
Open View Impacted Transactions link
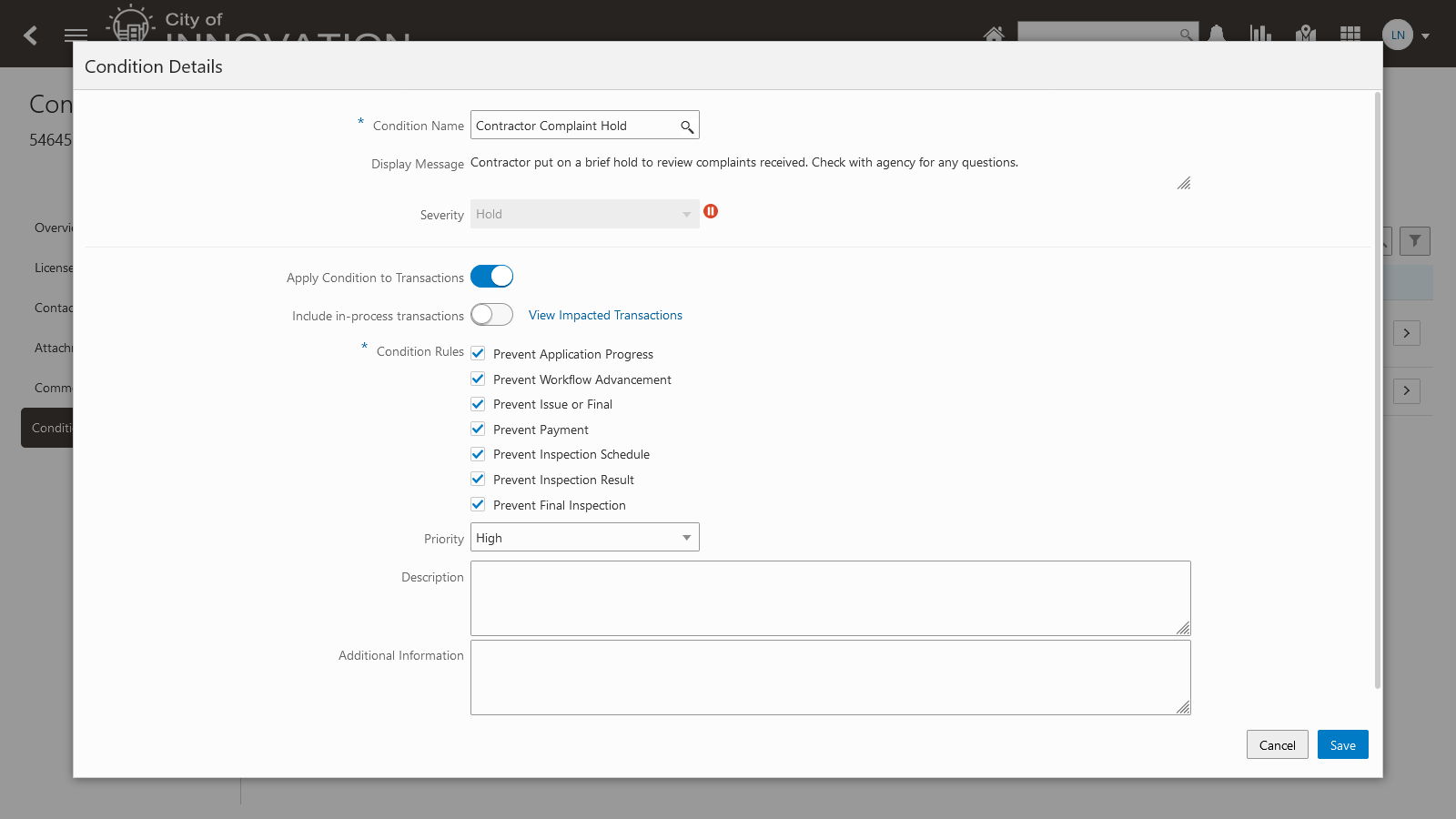tap(605, 315)
